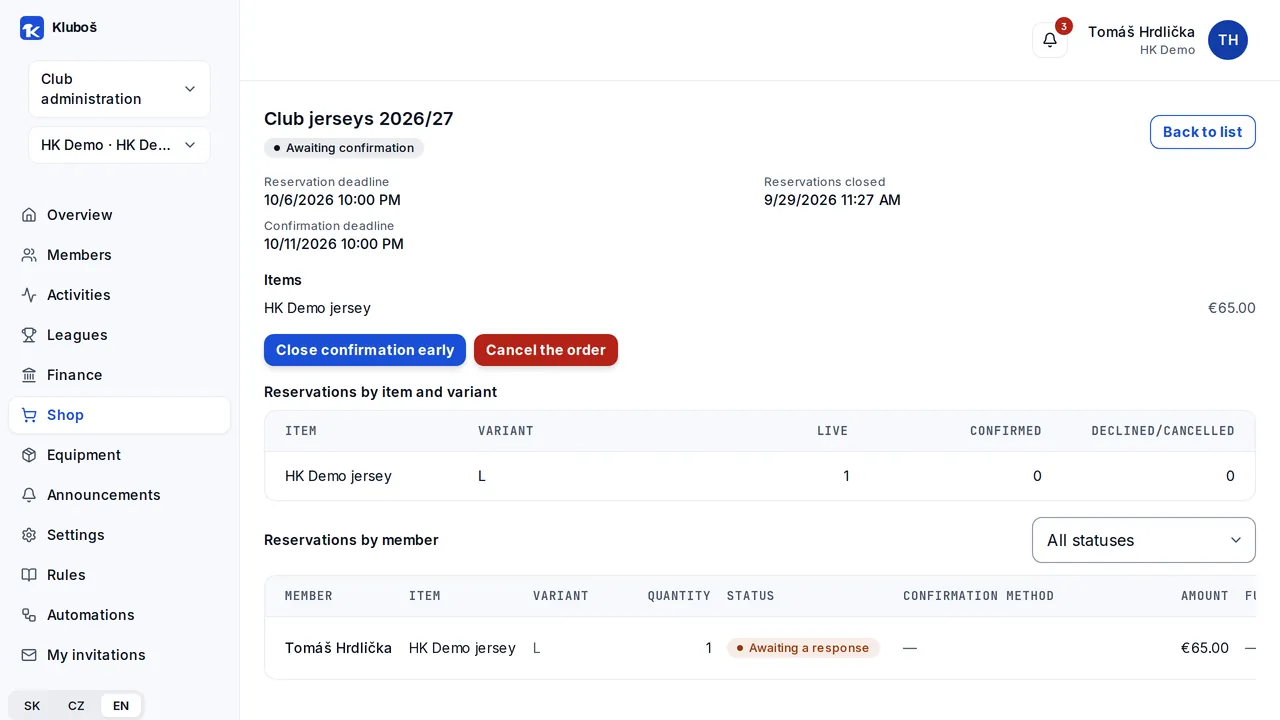Click the Shop cart icon
The width and height of the screenshot is (1280, 720).
pyautogui.click(x=29, y=415)
